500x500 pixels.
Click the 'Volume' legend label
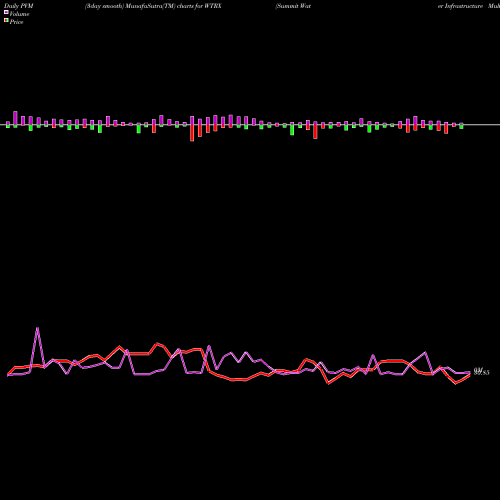(19, 14)
